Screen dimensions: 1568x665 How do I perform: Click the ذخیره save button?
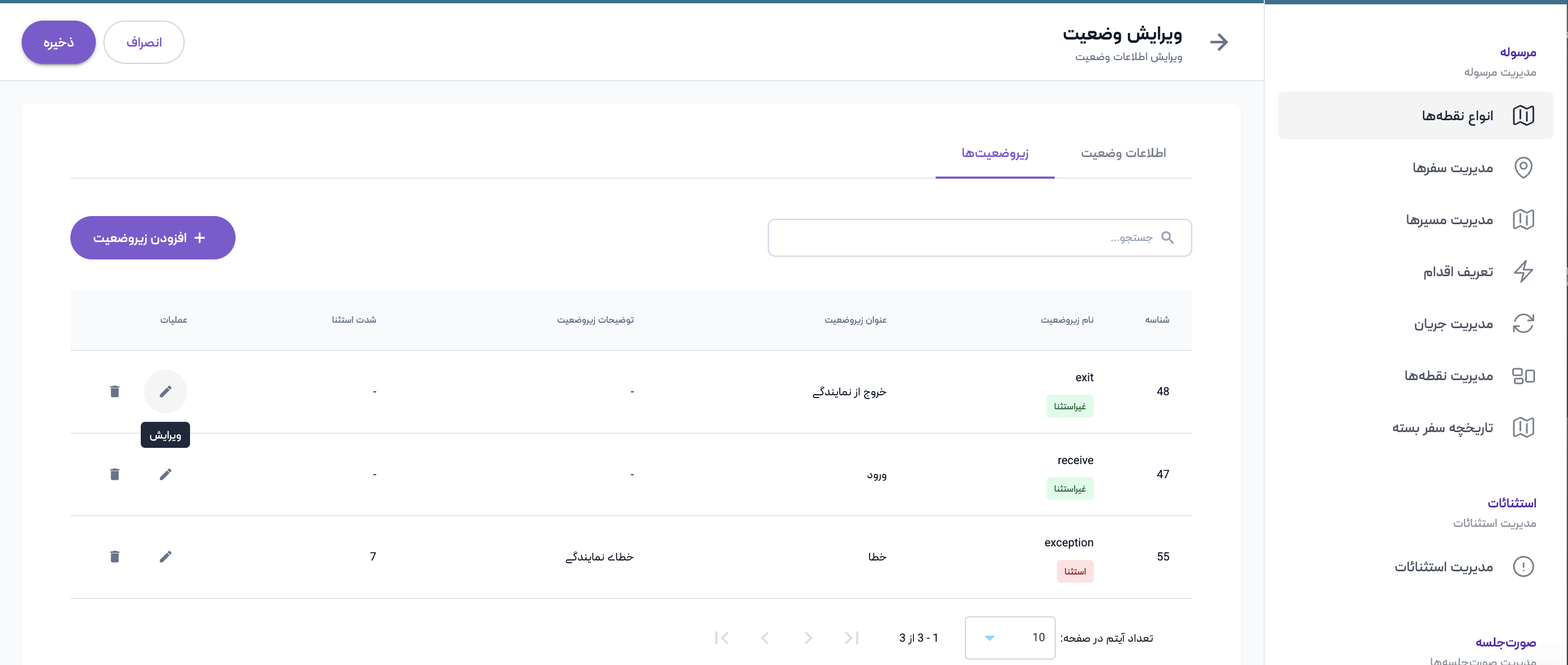(x=58, y=42)
